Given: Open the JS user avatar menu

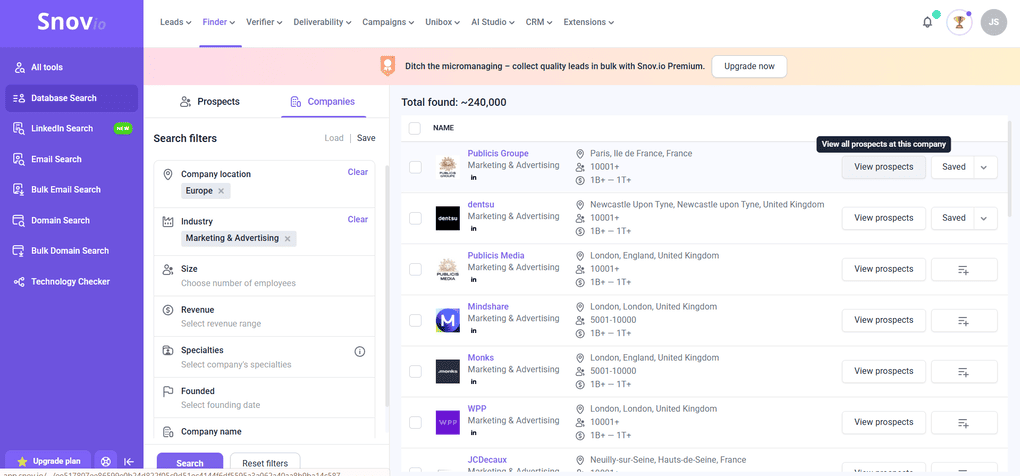Looking at the screenshot, I should pos(993,22).
